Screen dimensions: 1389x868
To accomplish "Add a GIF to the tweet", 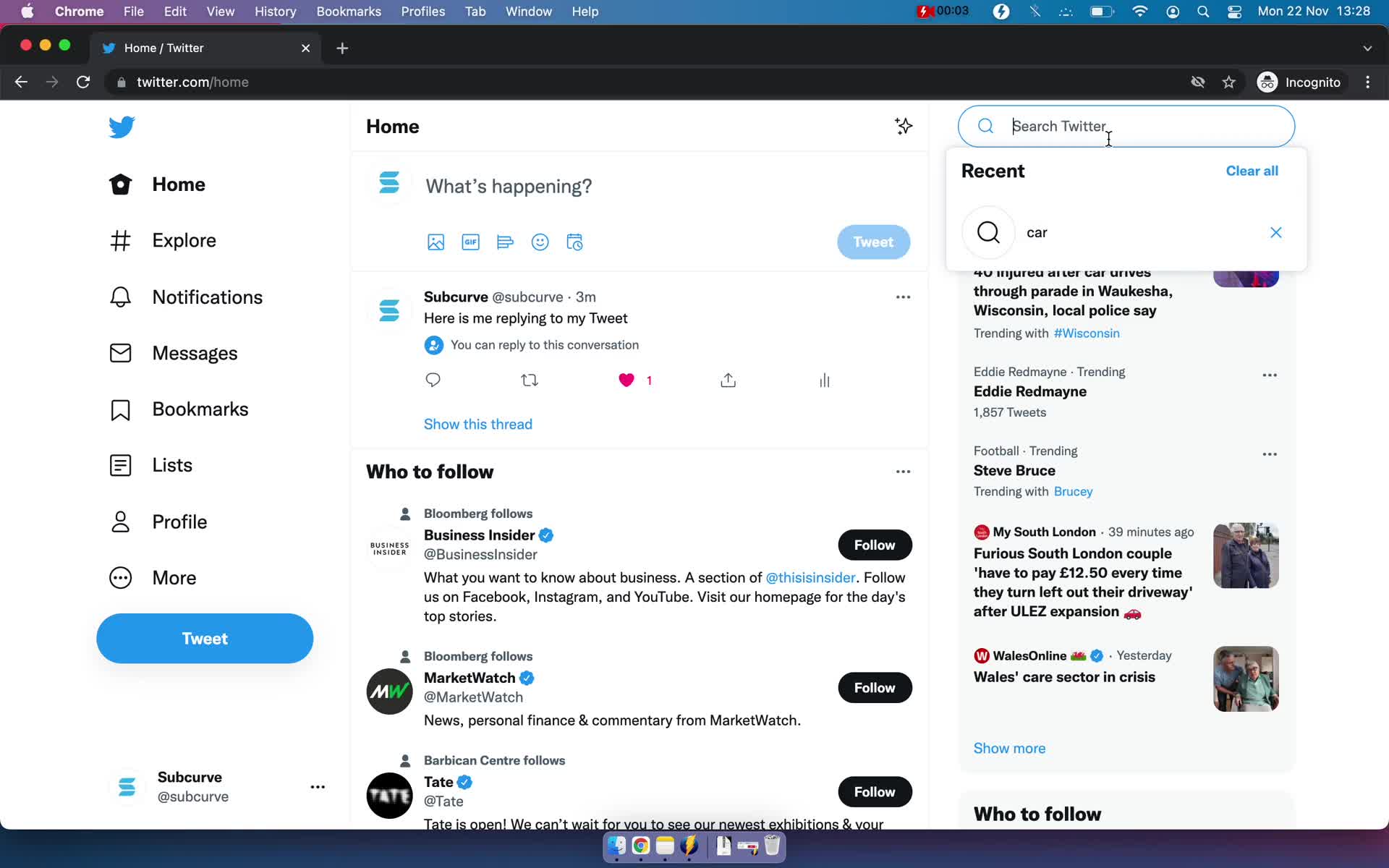I will coord(470,242).
